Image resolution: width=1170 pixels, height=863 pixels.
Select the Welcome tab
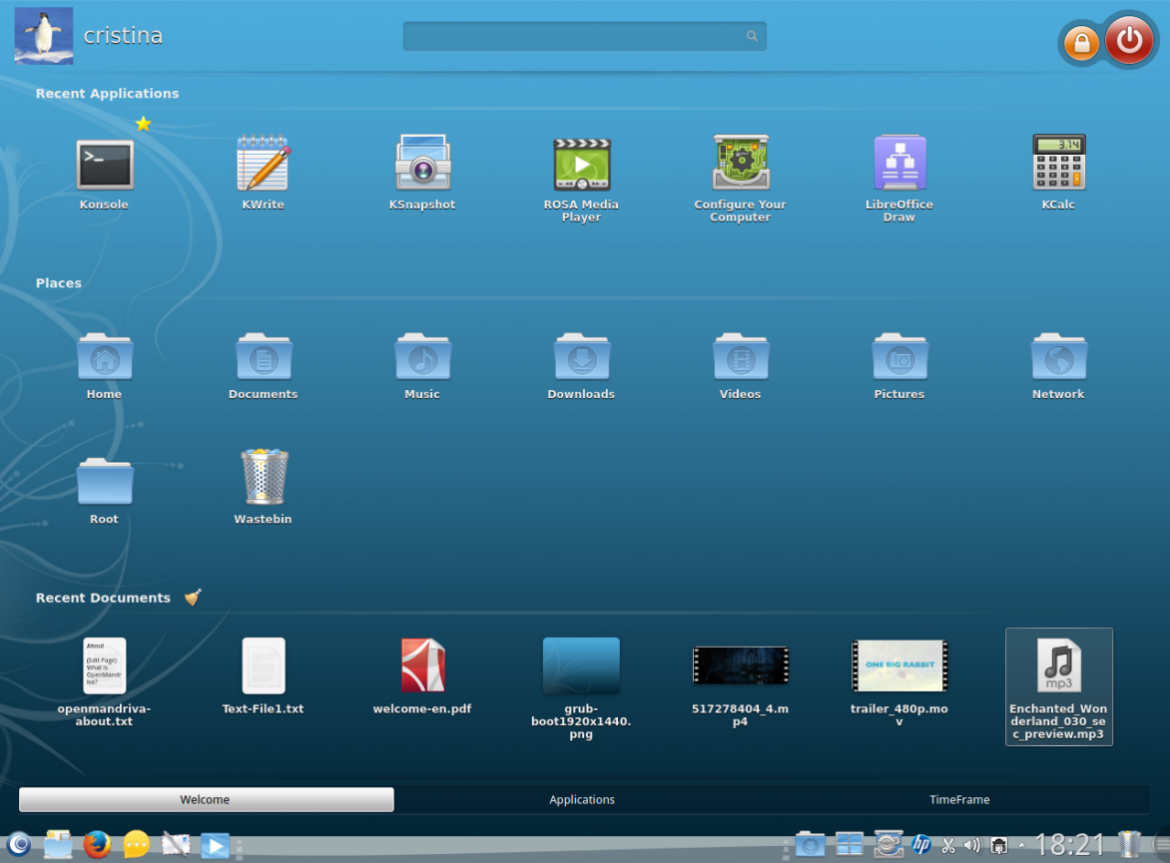[x=206, y=800]
